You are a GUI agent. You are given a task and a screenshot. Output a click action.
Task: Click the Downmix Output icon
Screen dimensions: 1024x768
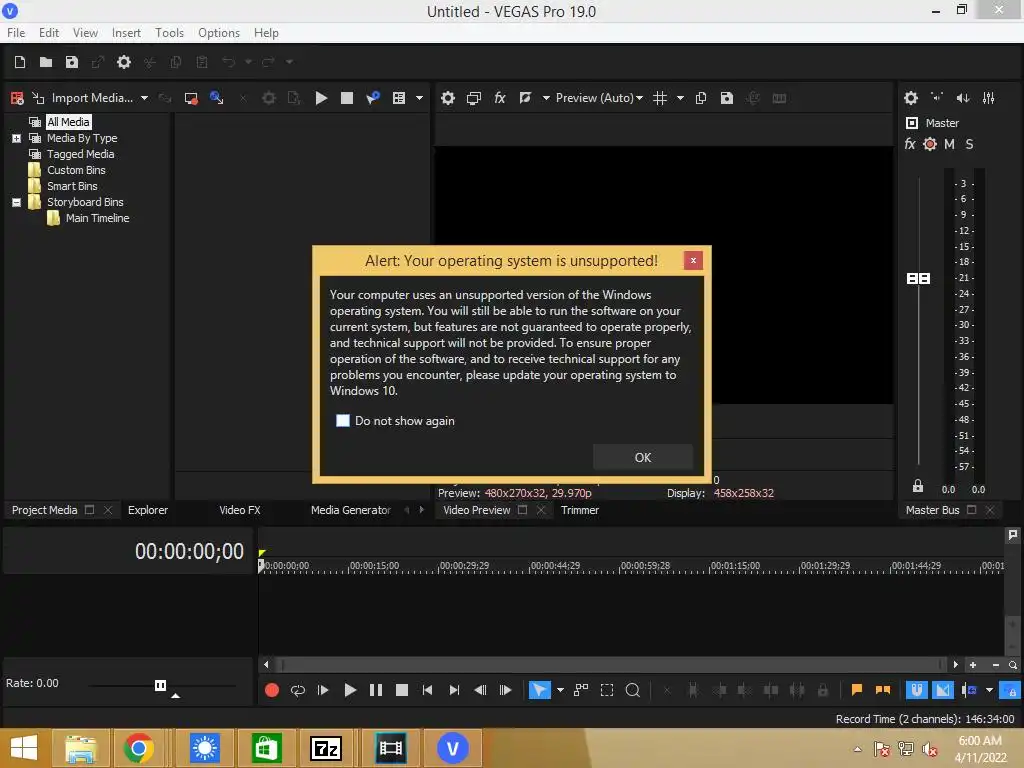936,98
